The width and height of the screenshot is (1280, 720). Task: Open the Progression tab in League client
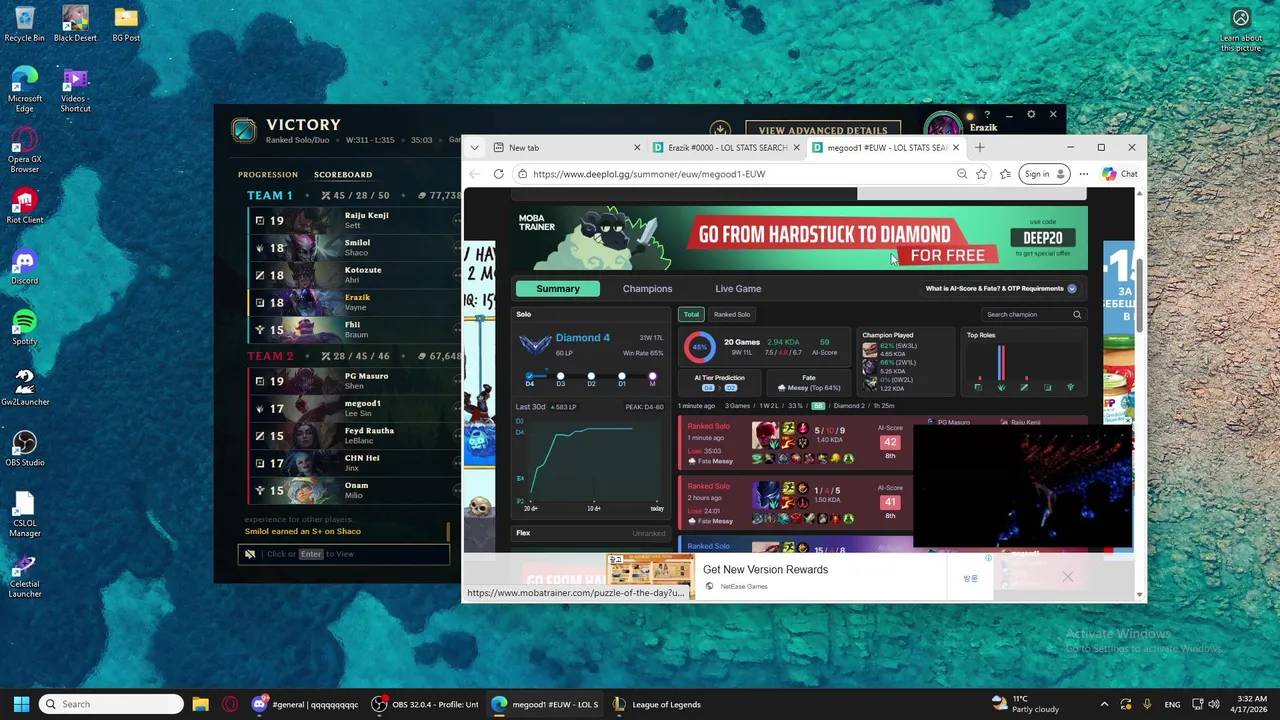(x=268, y=174)
